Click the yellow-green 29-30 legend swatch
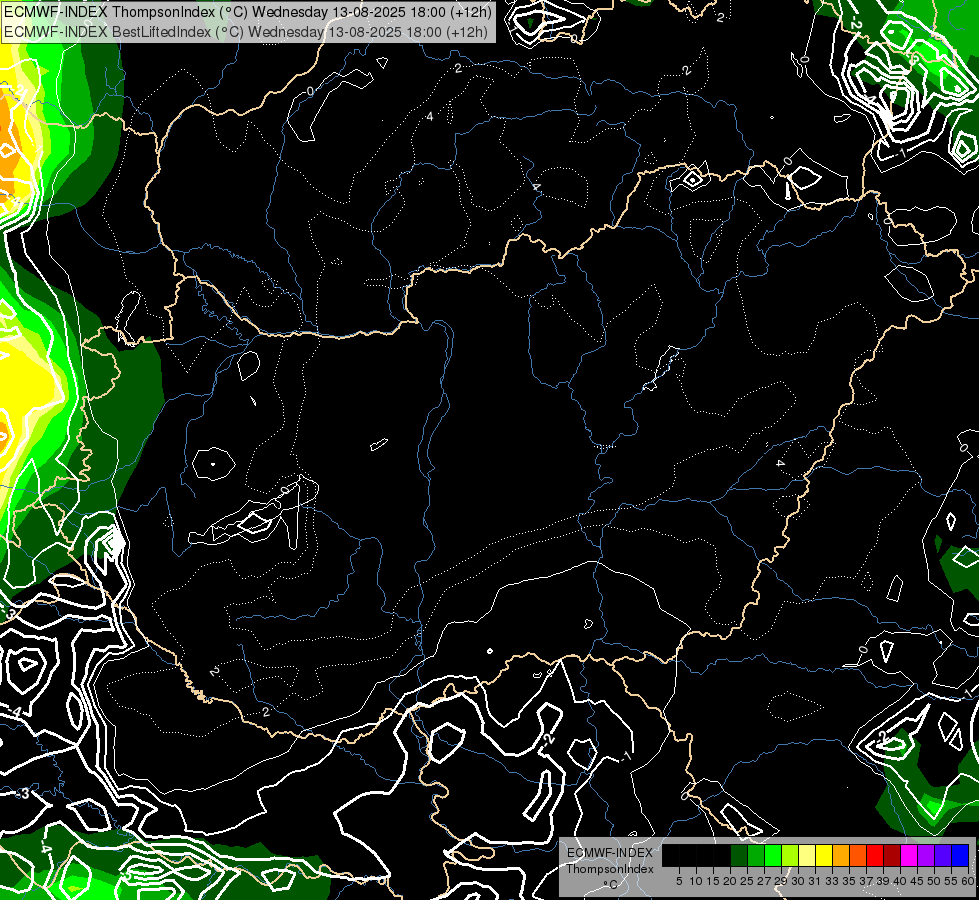Screen dimensions: 979x900 tap(790, 855)
